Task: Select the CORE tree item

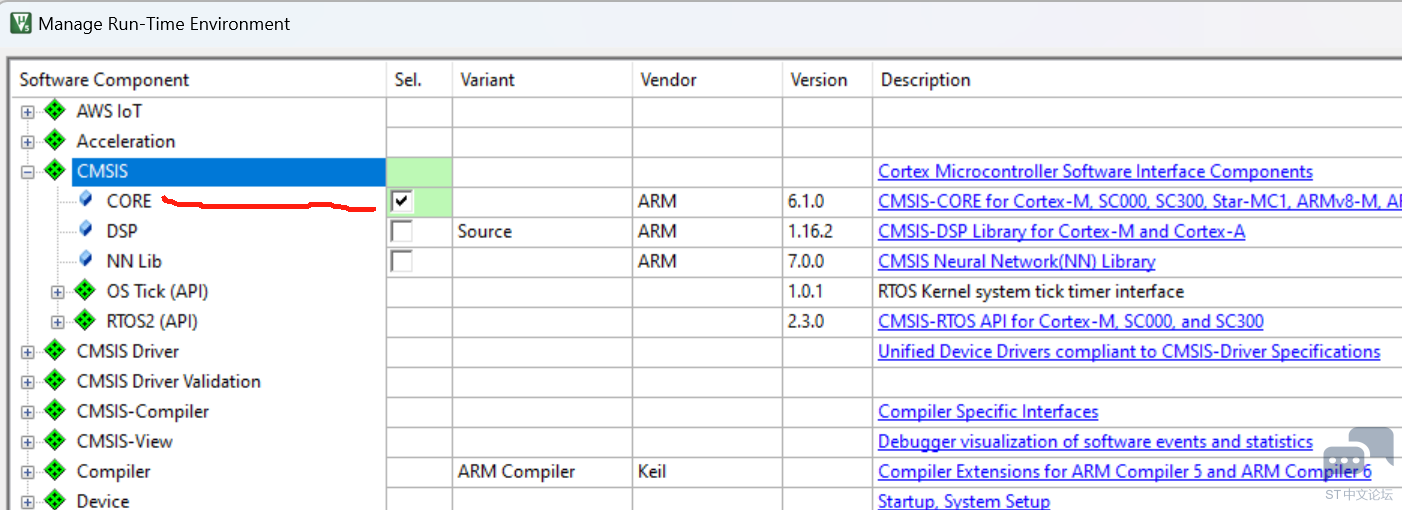Action: point(129,201)
